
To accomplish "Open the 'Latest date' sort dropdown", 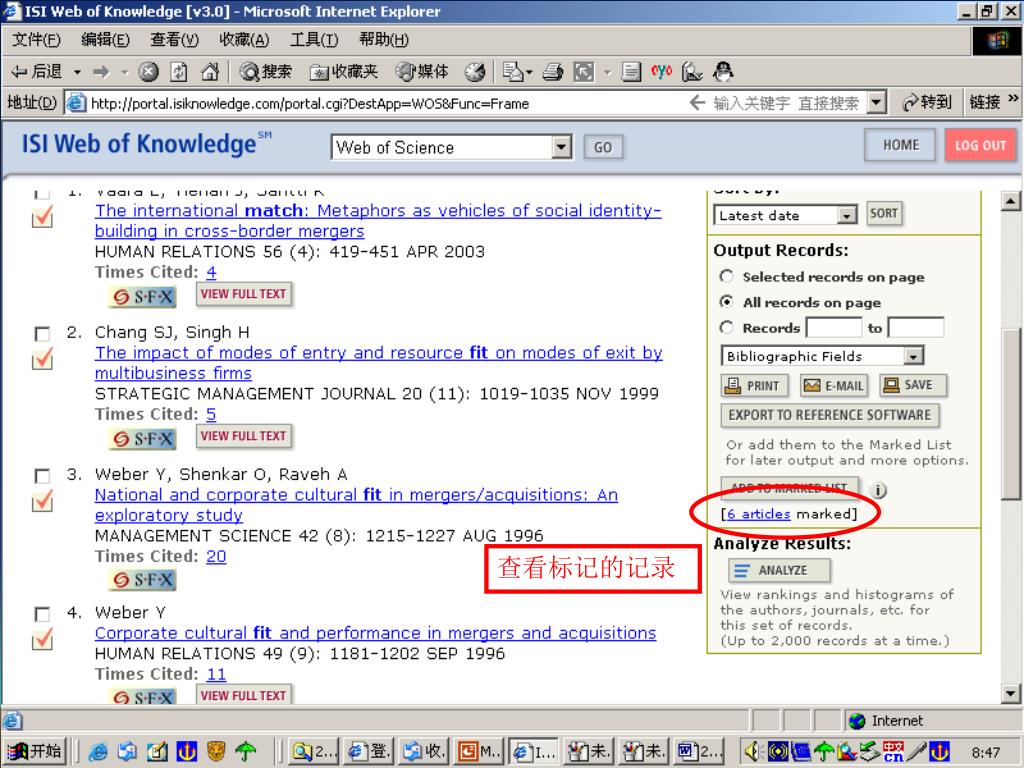I will tap(846, 215).
